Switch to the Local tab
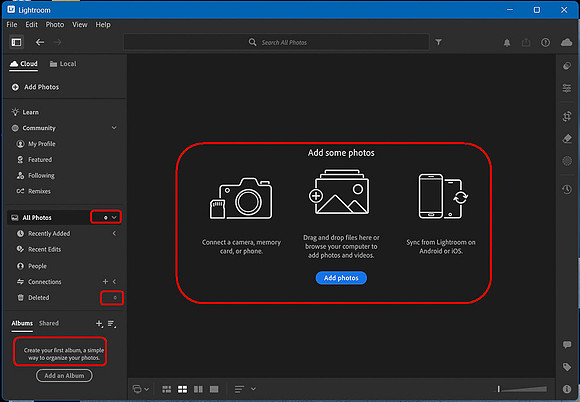The height and width of the screenshot is (402, 580). (x=63, y=64)
